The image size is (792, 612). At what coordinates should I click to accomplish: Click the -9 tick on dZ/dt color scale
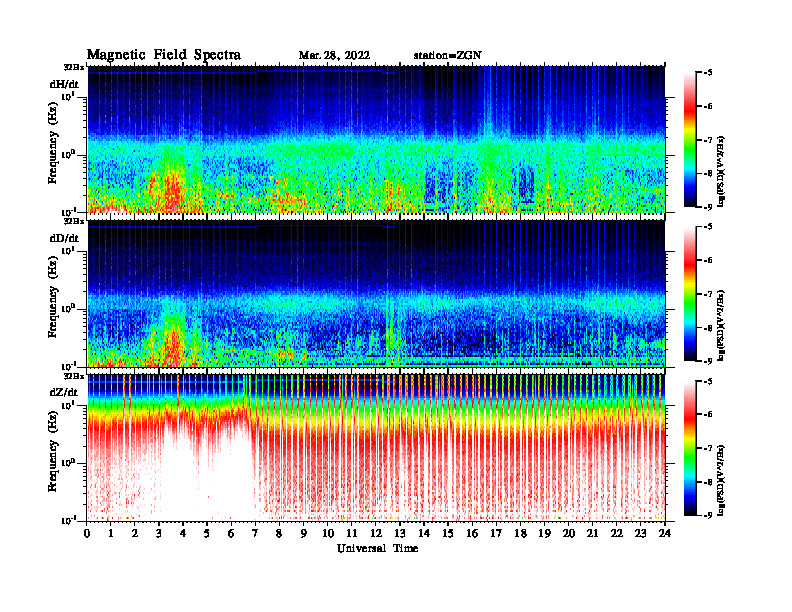(708, 515)
